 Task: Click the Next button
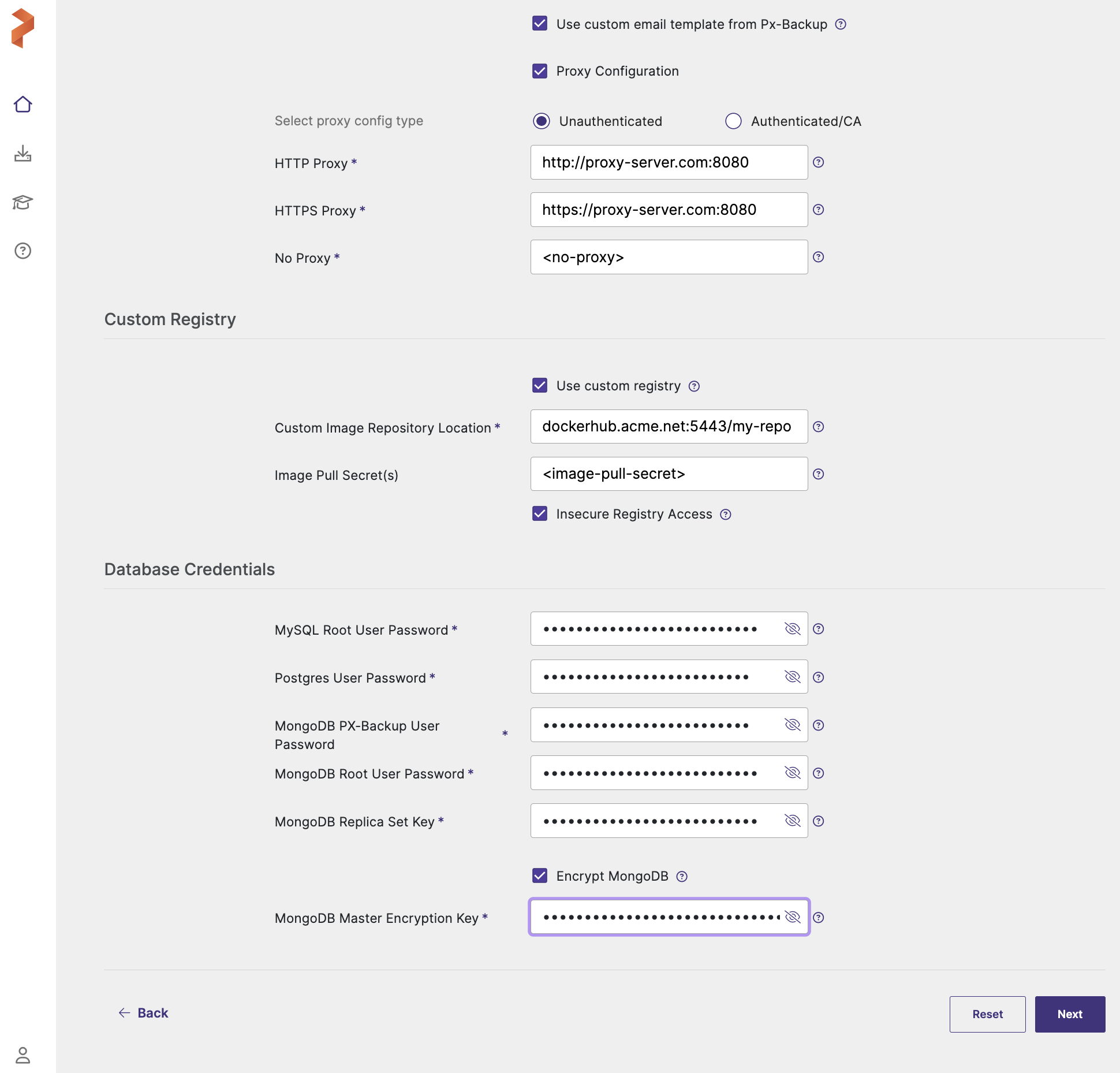[x=1069, y=1014]
